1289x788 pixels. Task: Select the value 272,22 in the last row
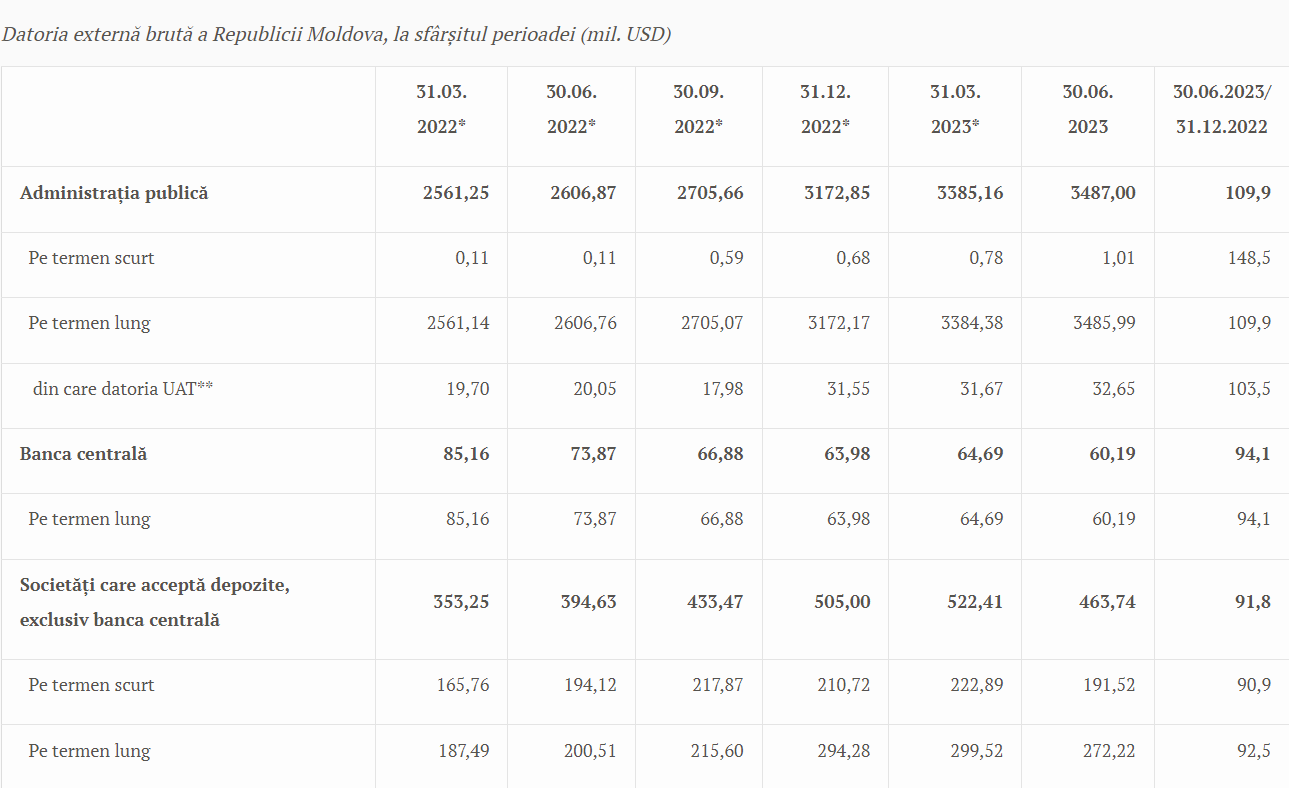(x=1109, y=751)
